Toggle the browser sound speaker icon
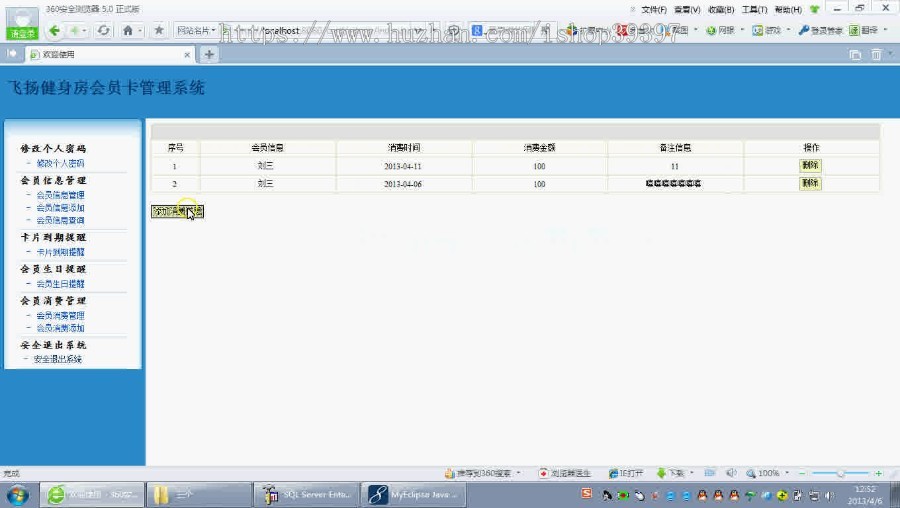Screen dimensions: 900x508 (731, 473)
